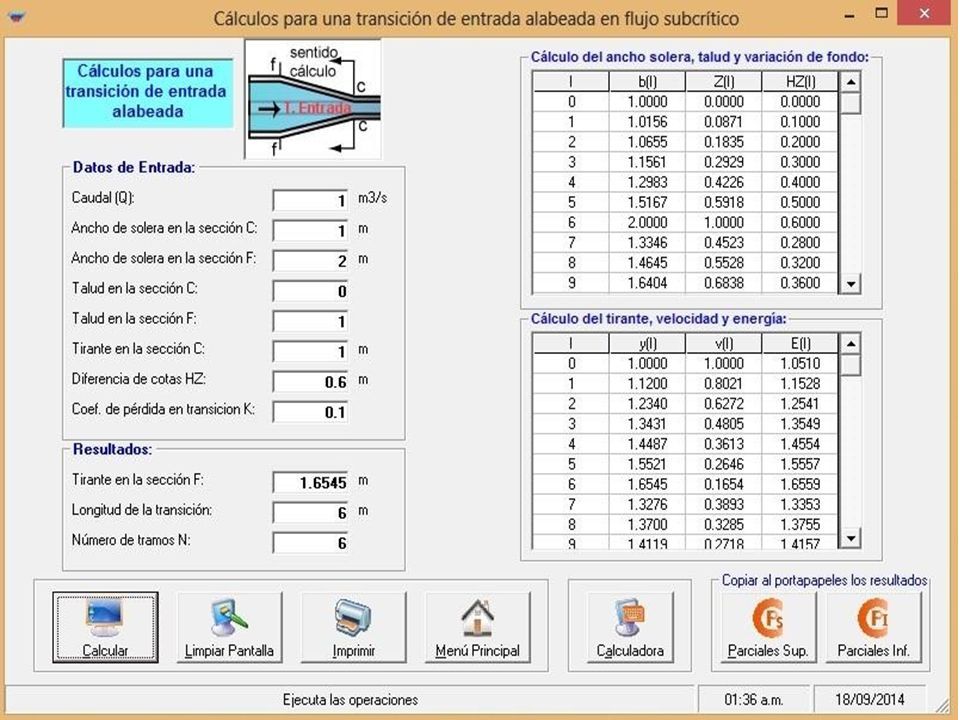Select cell 1.0510 in E(I) column
Screen dimensions: 960x720
(x=800, y=364)
